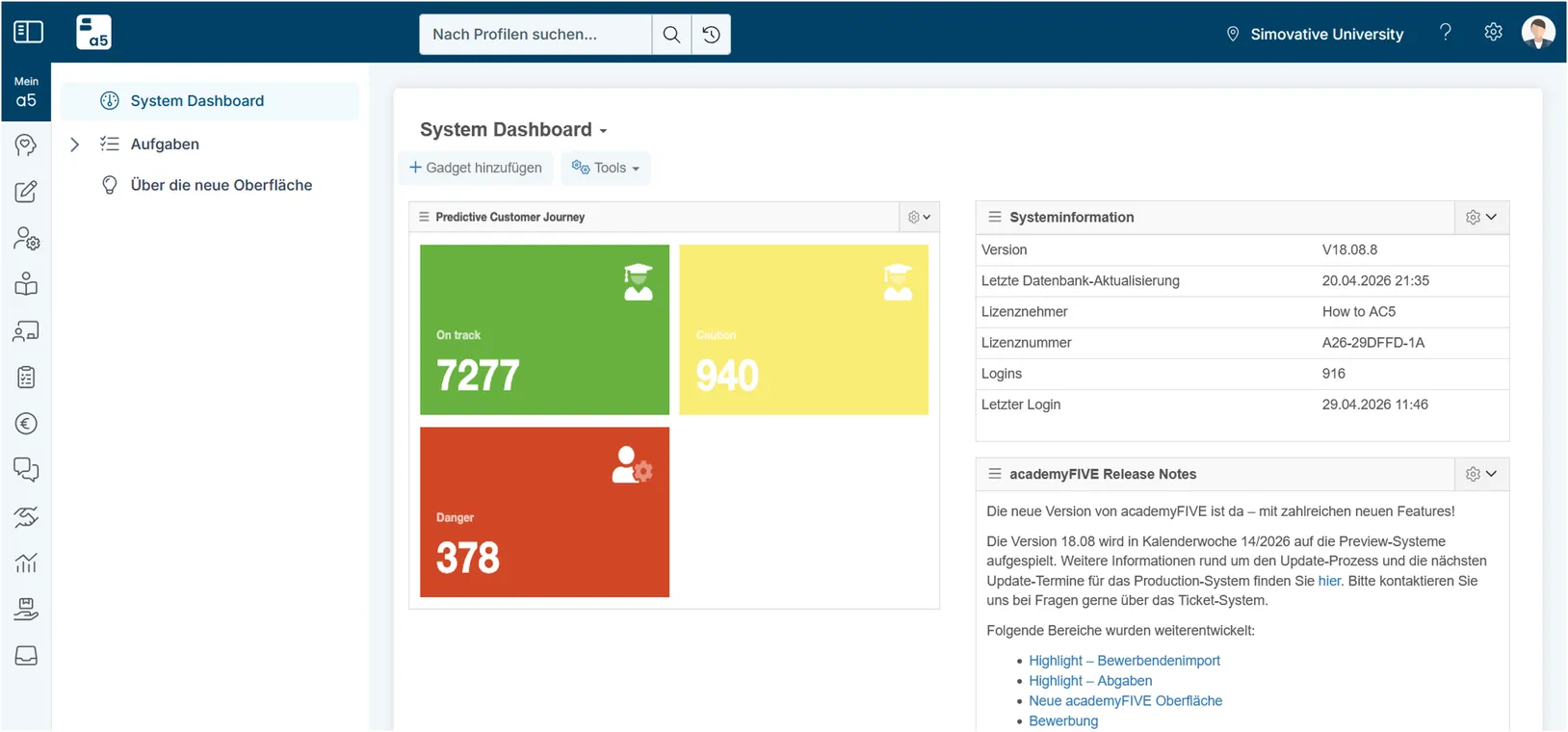Open Neue academyFIVE Oberfläche link
1568x732 pixels.
(1125, 701)
